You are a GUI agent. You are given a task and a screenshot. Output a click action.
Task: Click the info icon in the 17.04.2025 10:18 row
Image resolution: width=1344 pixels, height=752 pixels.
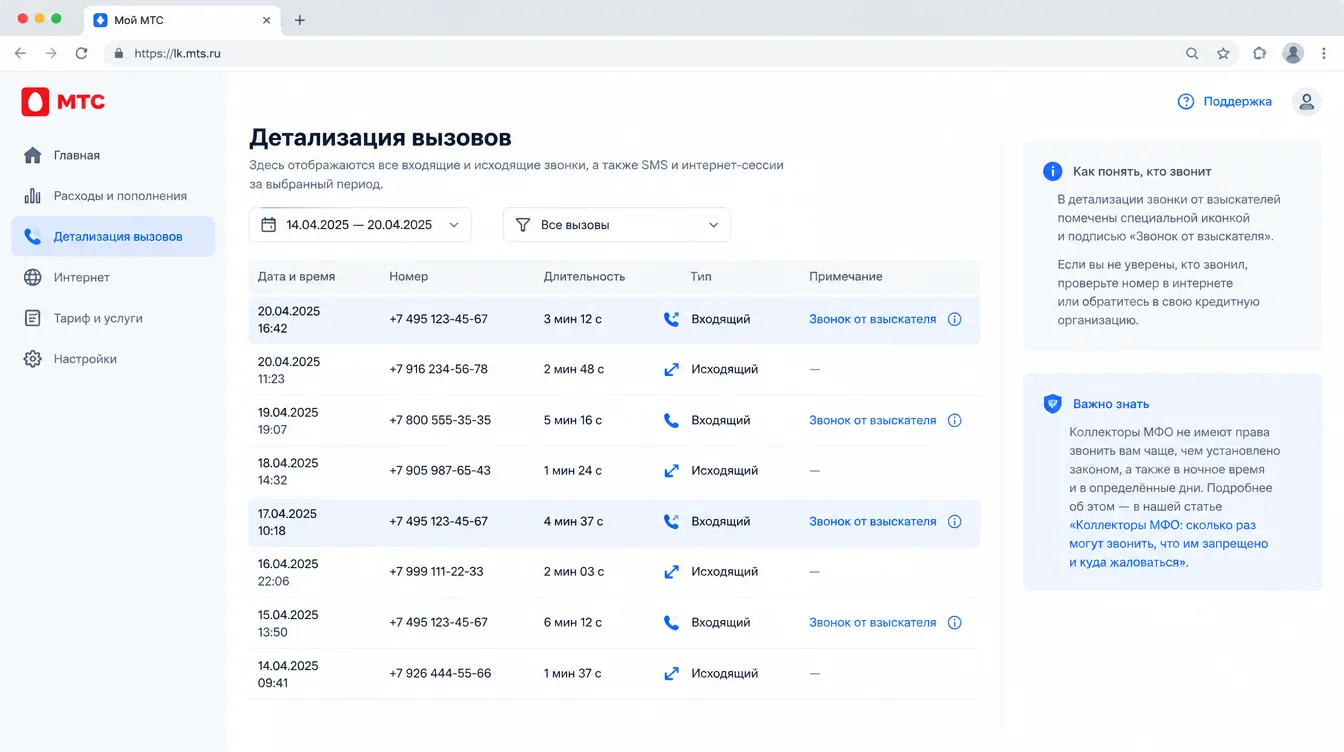(x=954, y=521)
